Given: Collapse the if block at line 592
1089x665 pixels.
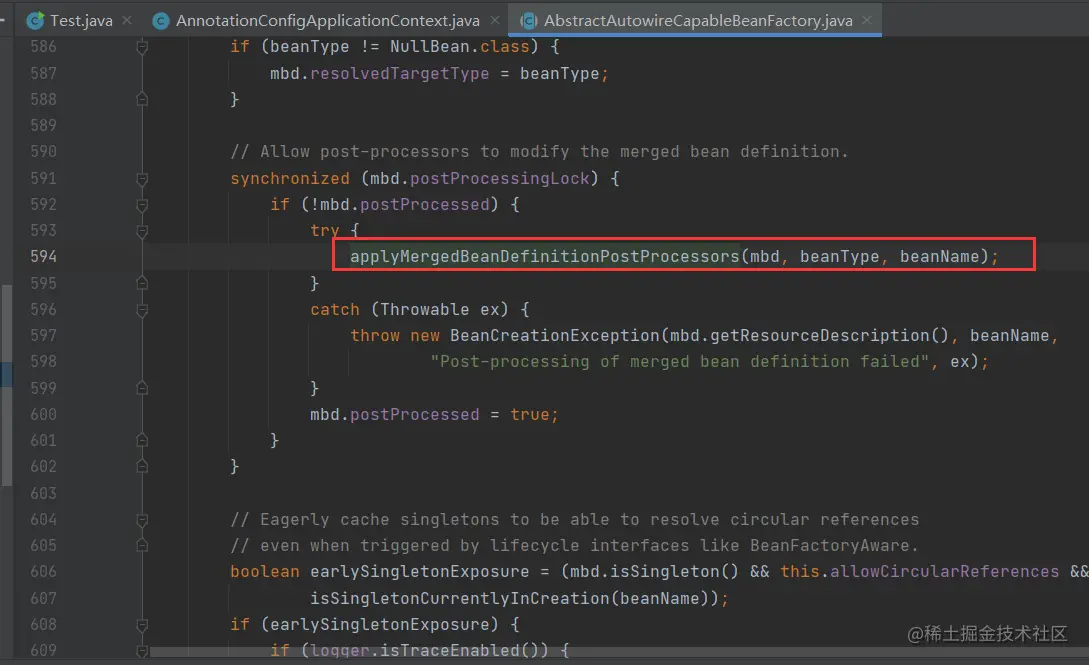Looking at the screenshot, I should click(x=142, y=205).
